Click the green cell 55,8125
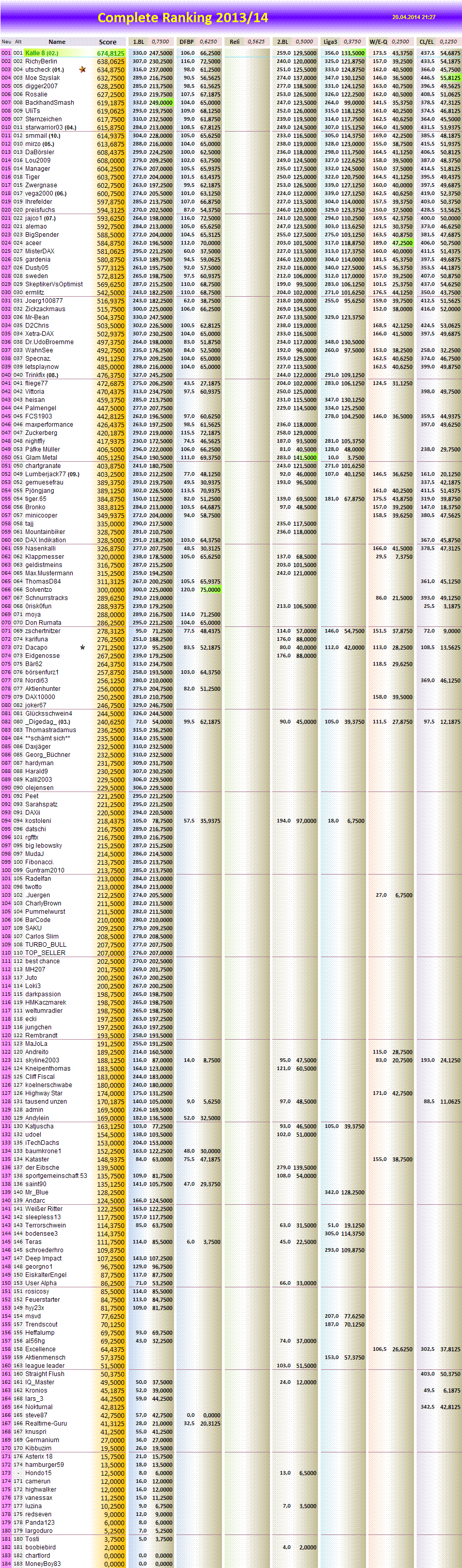The height and width of the screenshot is (1568, 462). (451, 78)
